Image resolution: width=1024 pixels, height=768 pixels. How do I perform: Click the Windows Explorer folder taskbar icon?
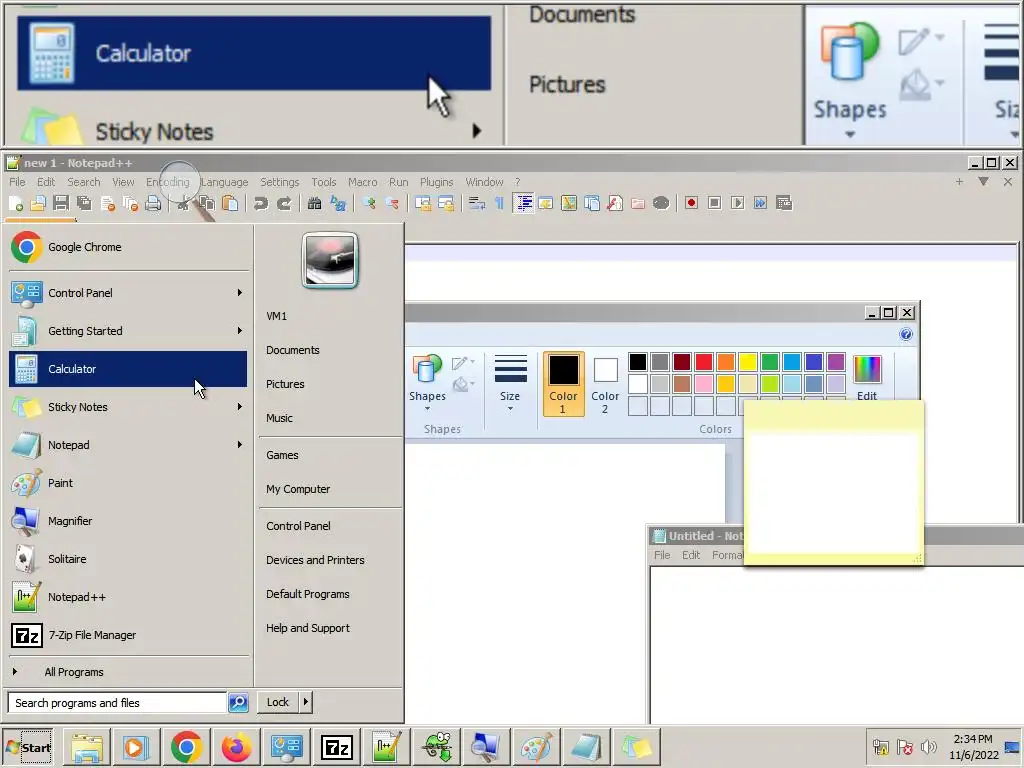[x=87, y=747]
